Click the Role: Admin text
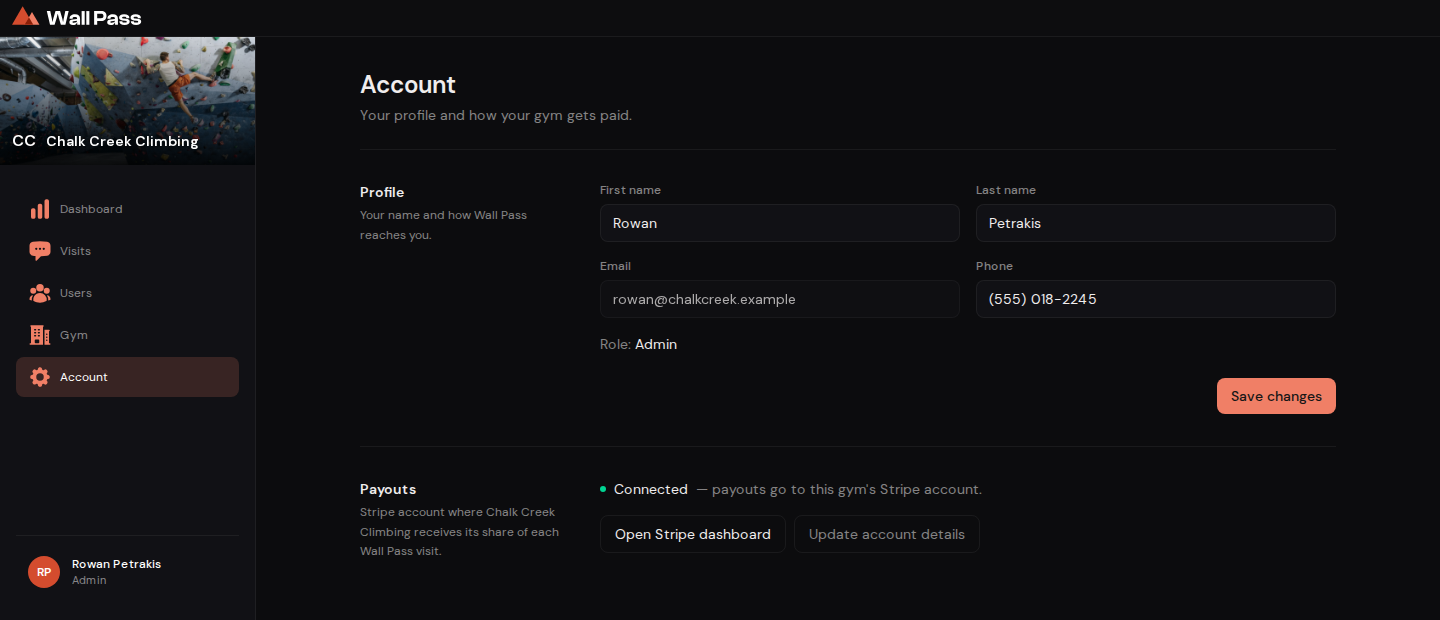The width and height of the screenshot is (1440, 620). (638, 344)
